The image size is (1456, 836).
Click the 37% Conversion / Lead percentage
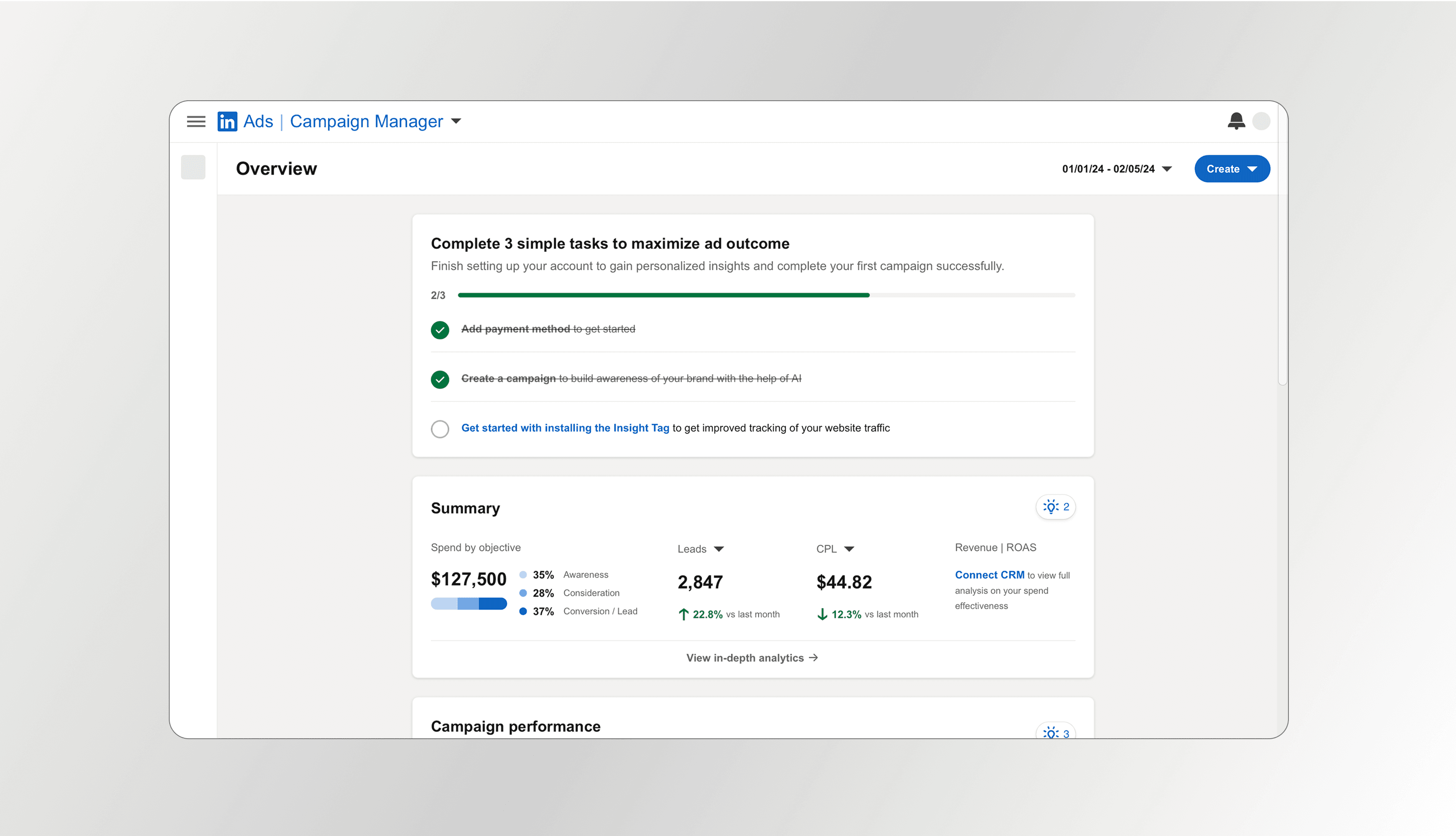(543, 612)
